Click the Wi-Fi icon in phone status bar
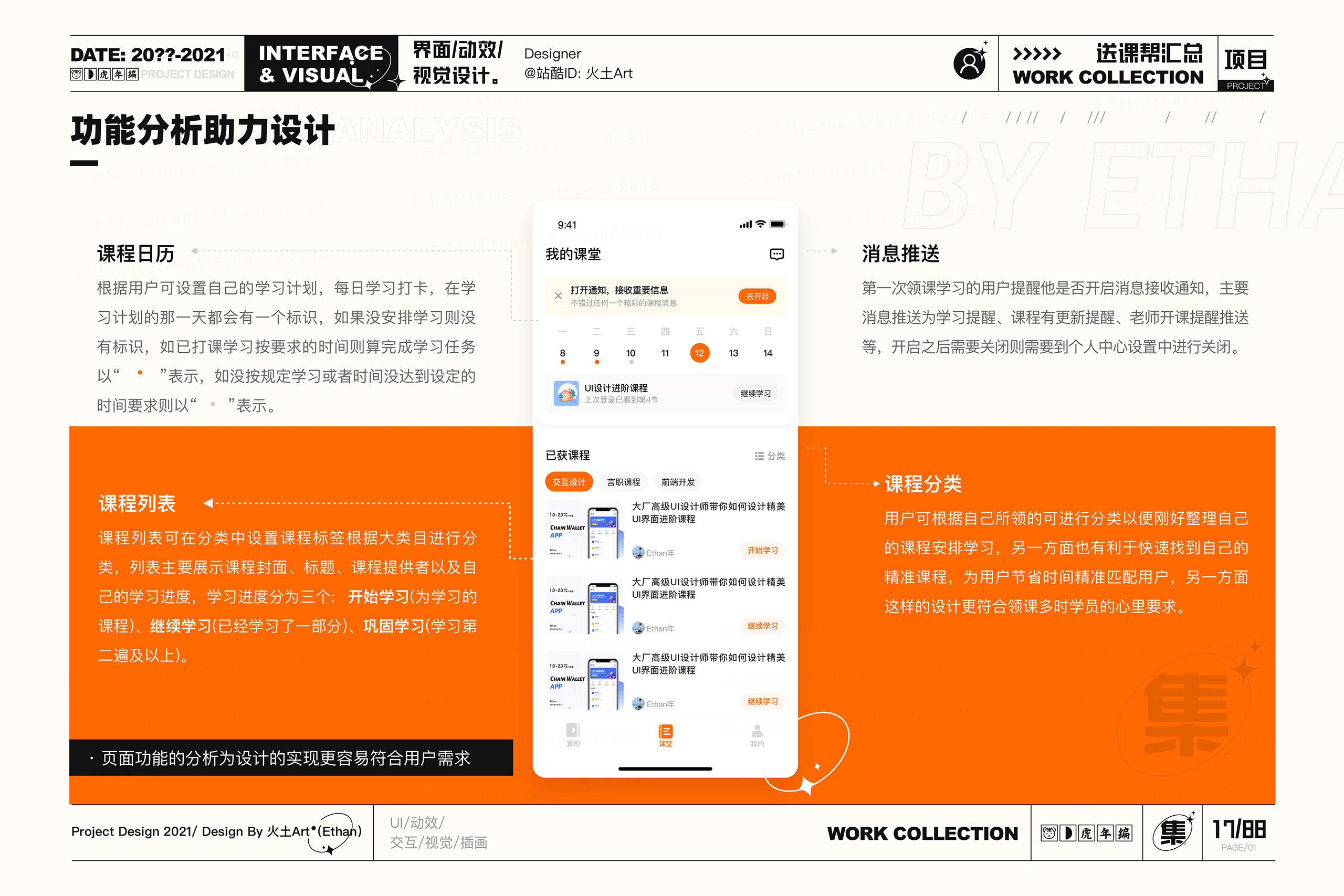This screenshot has width=1344, height=896. (x=761, y=224)
